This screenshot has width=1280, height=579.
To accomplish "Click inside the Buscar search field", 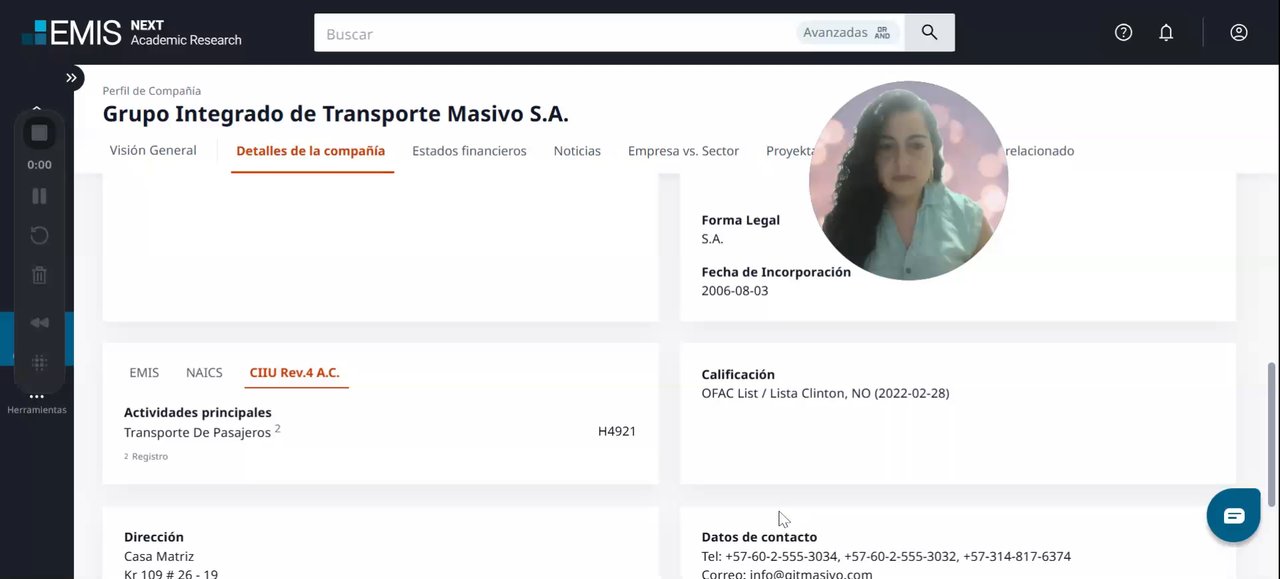I will [x=555, y=33].
